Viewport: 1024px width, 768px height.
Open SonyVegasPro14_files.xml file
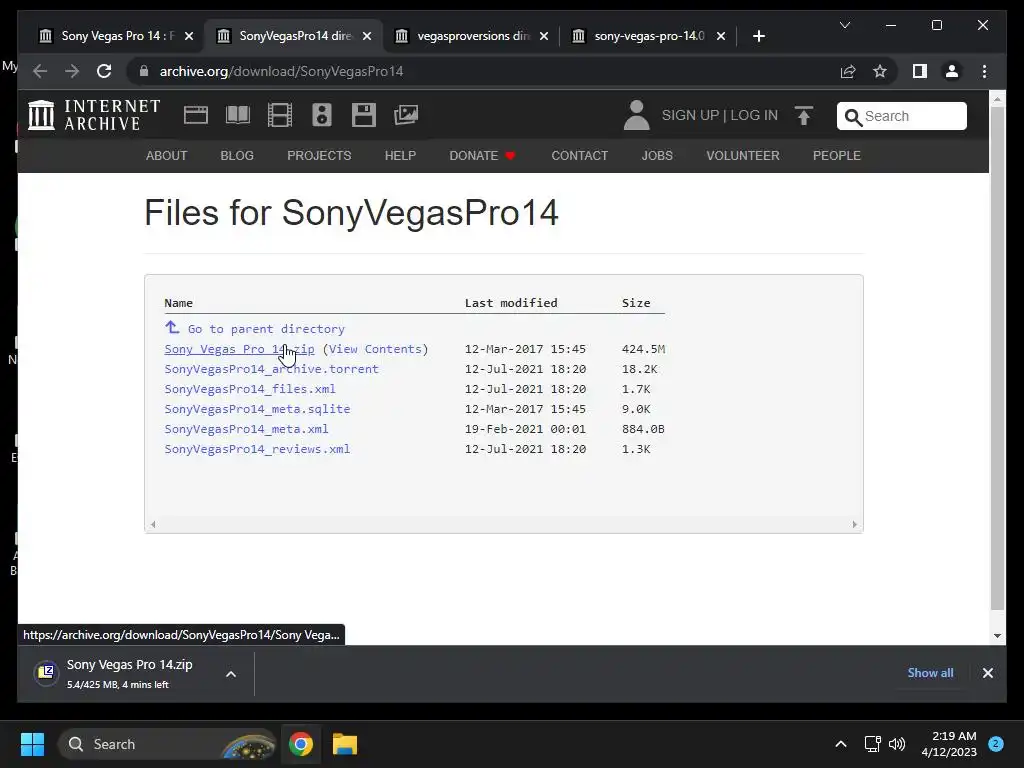(250, 389)
